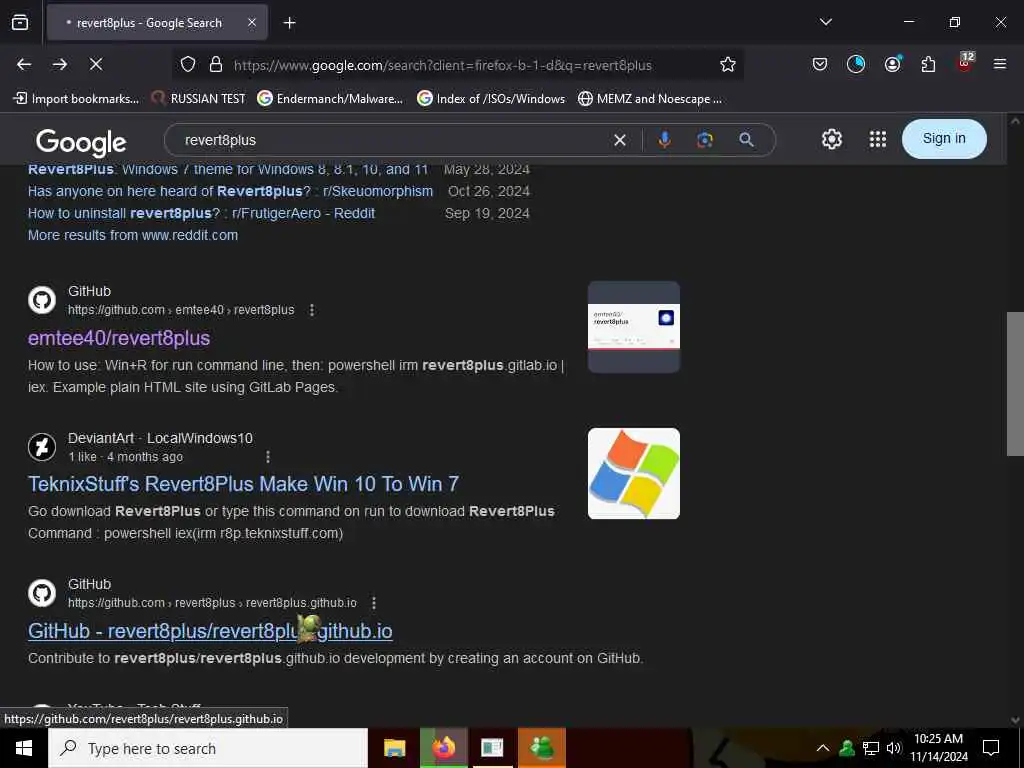Screen dimensions: 1024x768
Task: Open File Explorer from the taskbar
Action: click(x=394, y=748)
